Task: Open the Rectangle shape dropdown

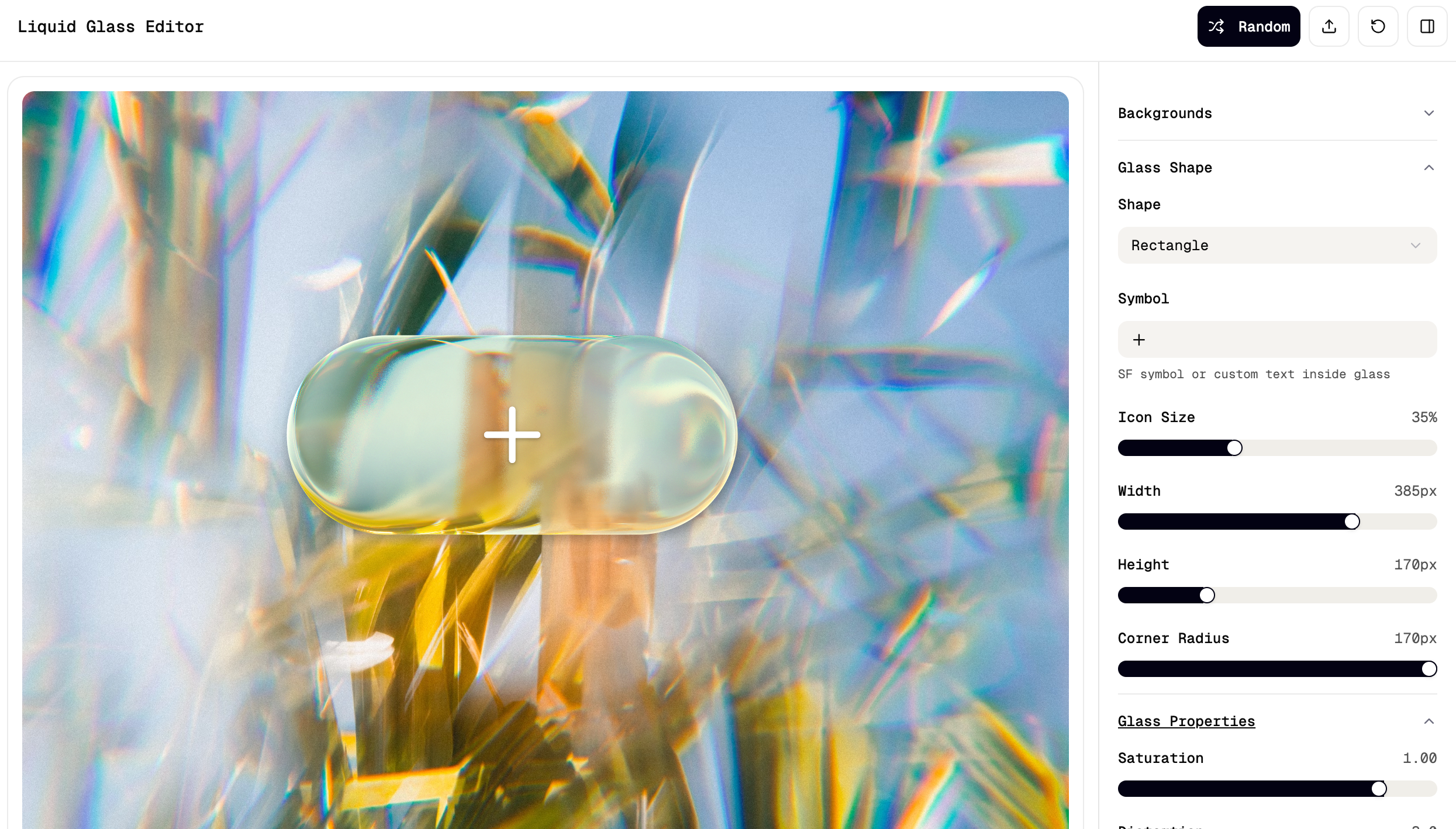Action: [x=1278, y=246]
